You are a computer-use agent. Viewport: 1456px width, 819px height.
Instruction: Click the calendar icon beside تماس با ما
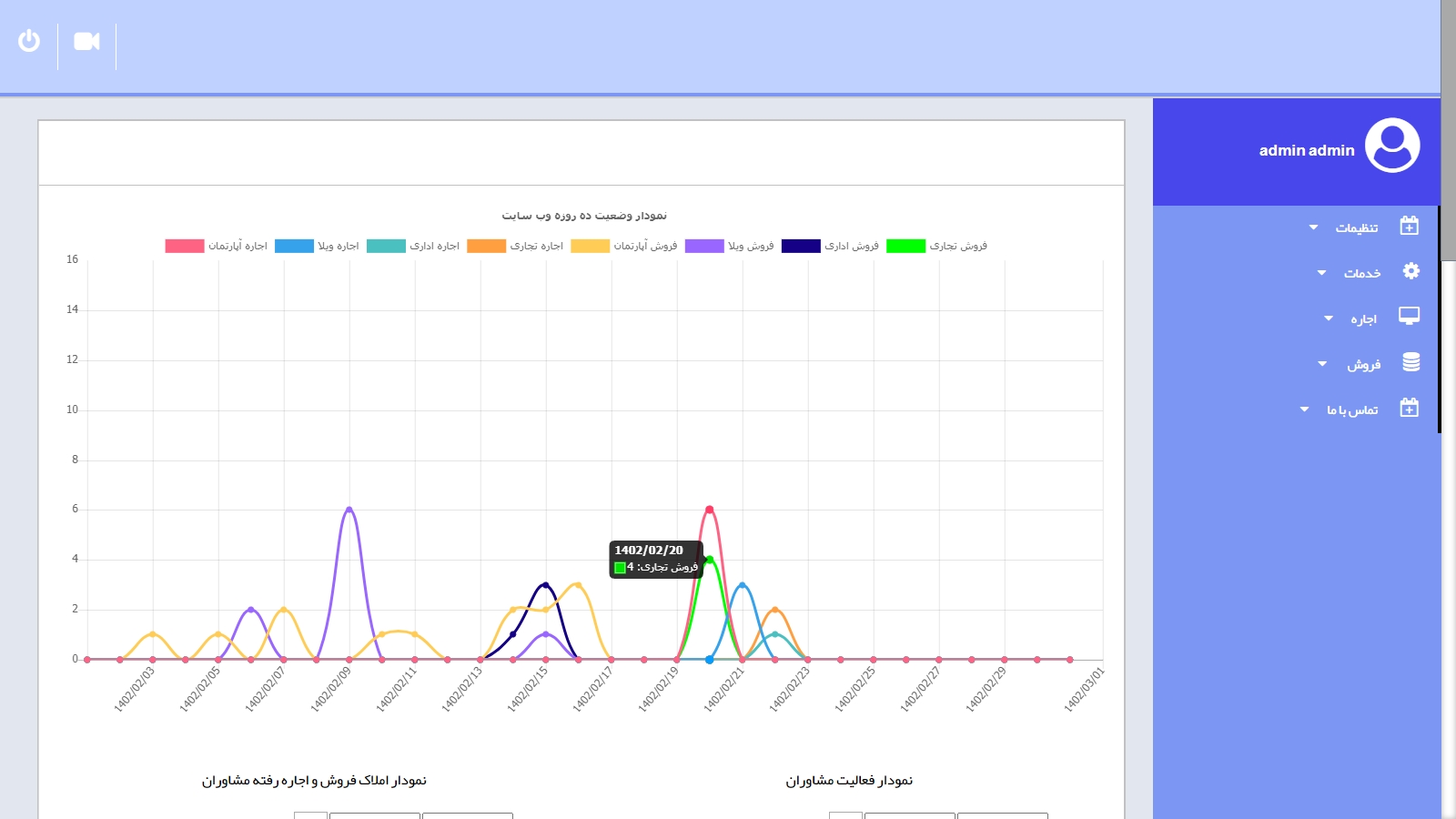tap(1409, 408)
